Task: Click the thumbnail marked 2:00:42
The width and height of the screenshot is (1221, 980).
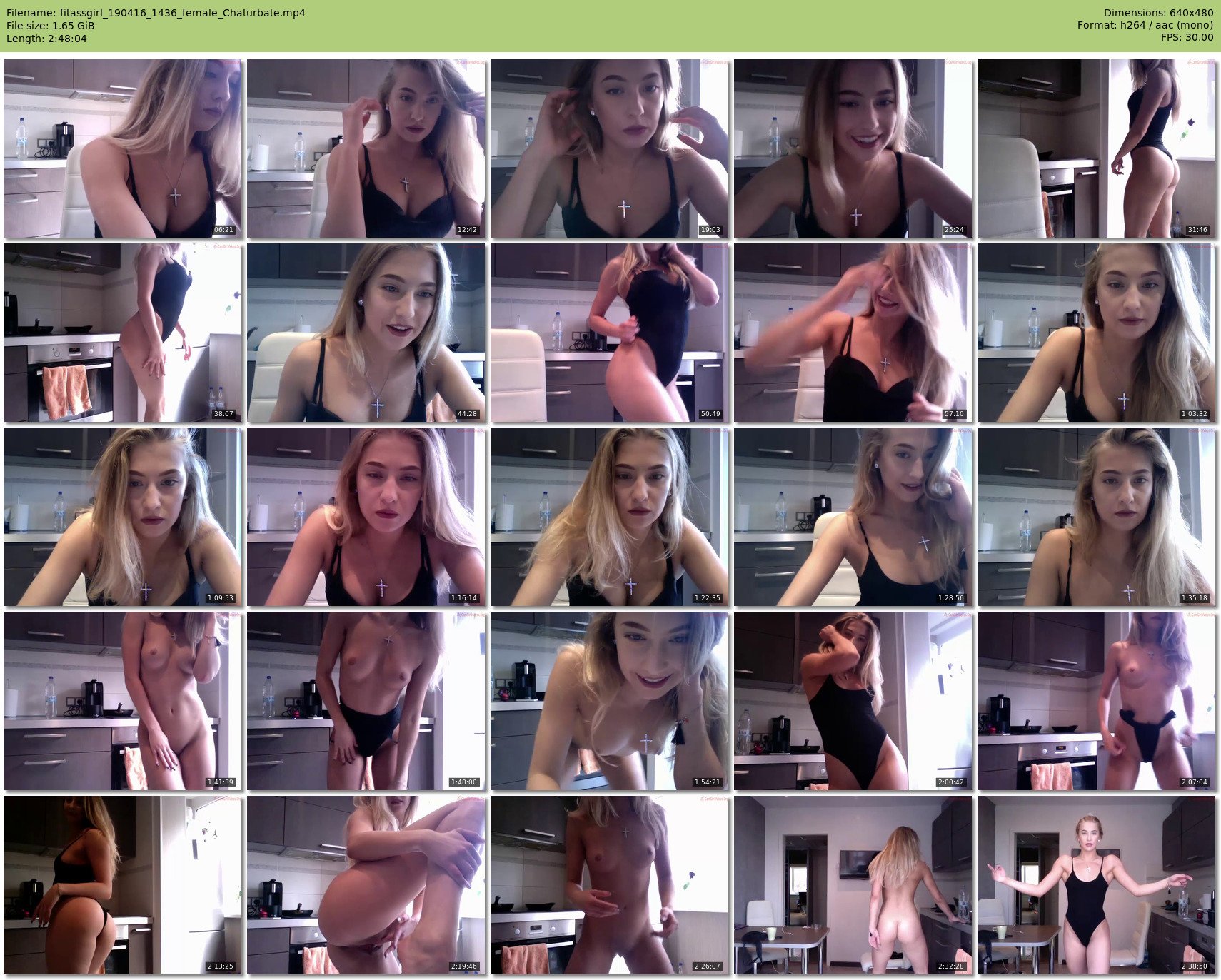Action: [x=853, y=701]
